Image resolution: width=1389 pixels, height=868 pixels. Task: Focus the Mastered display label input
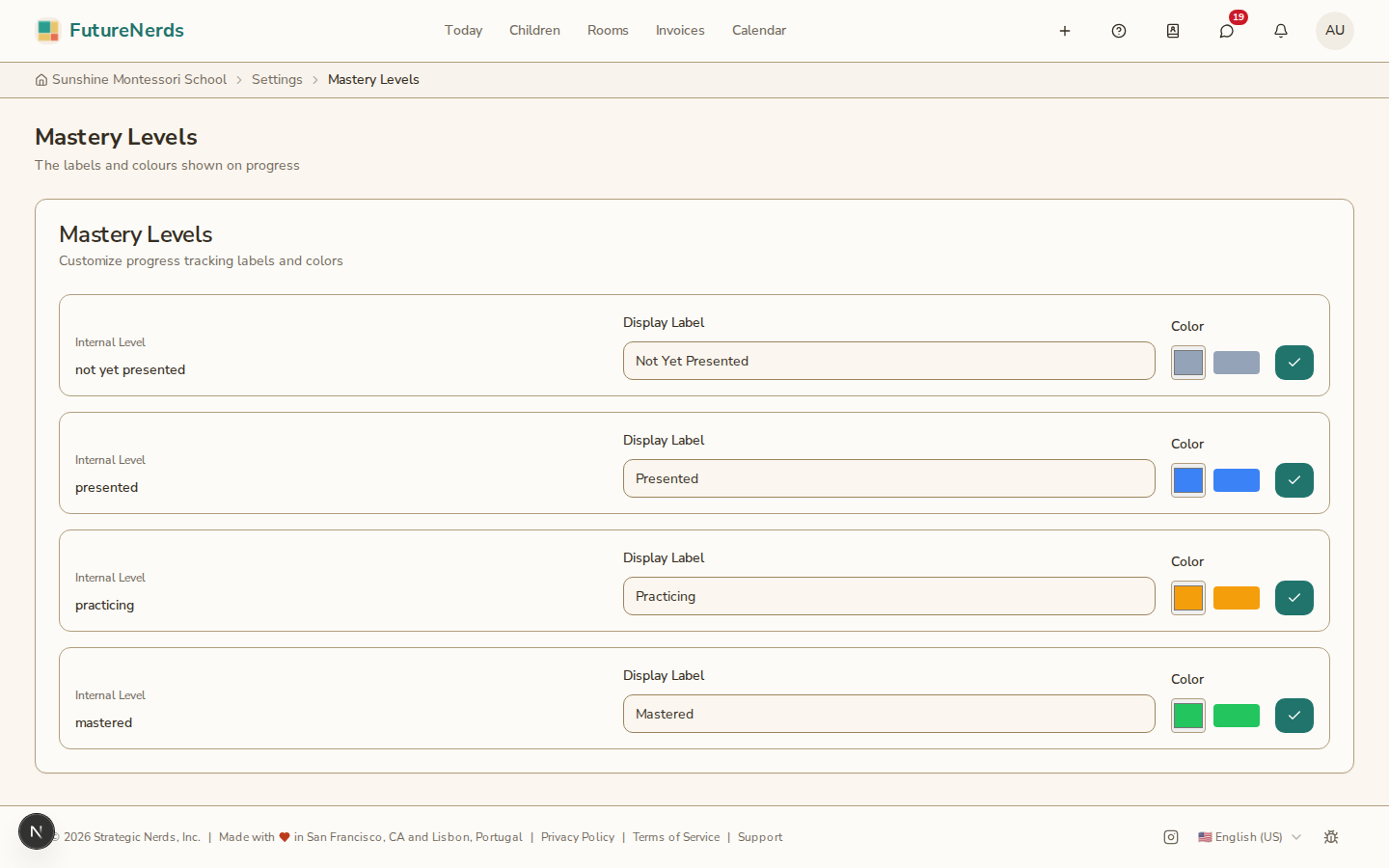point(889,714)
